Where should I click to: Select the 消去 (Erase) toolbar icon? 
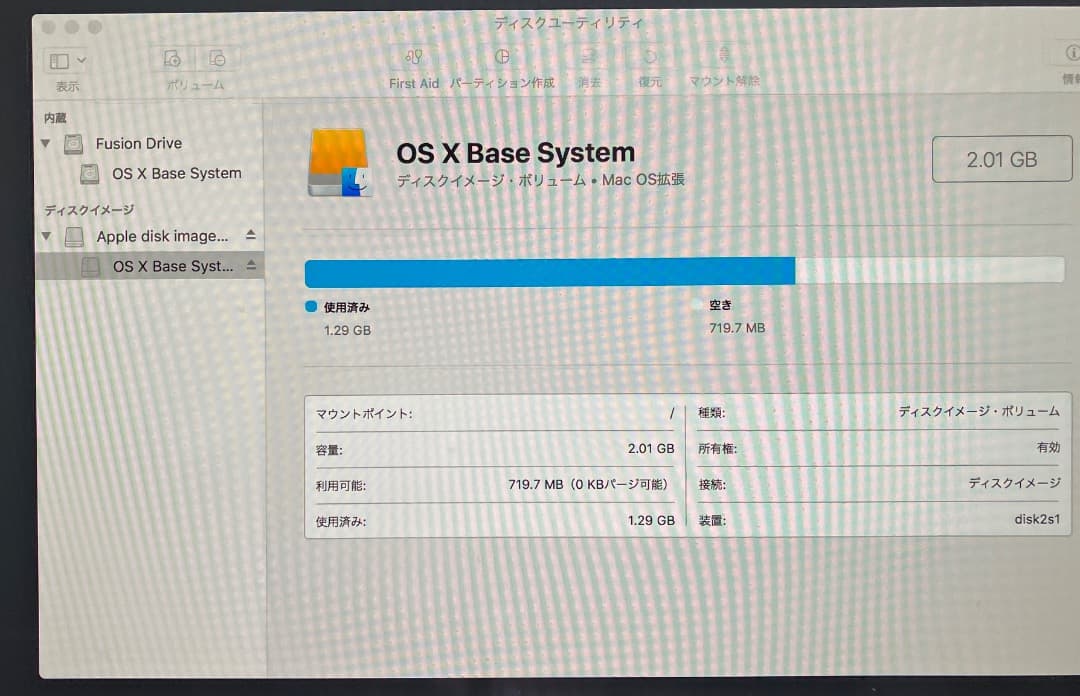coord(589,58)
